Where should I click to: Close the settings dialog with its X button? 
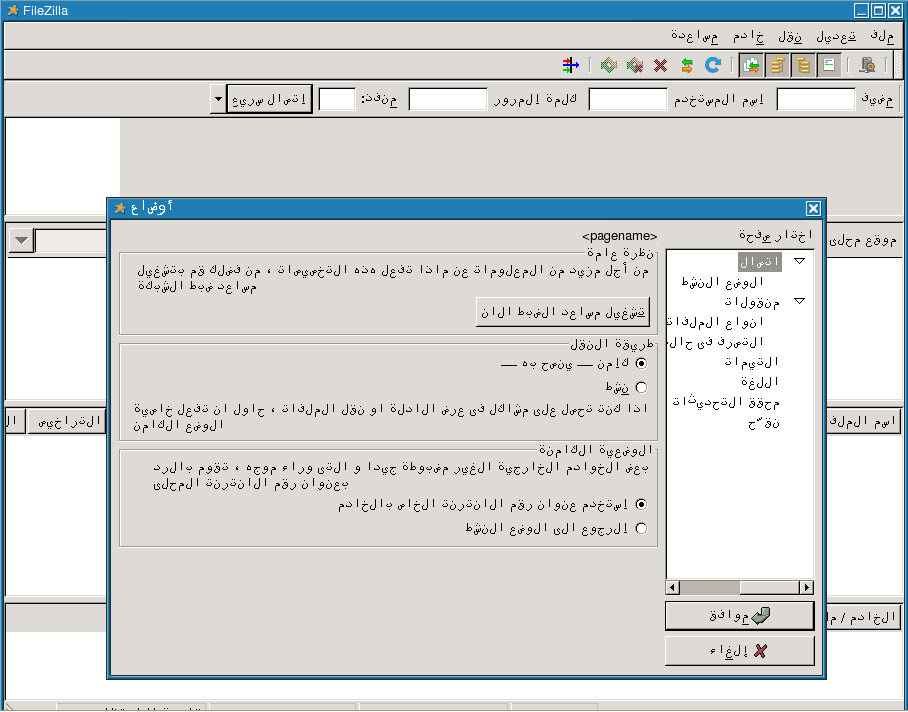(x=813, y=208)
